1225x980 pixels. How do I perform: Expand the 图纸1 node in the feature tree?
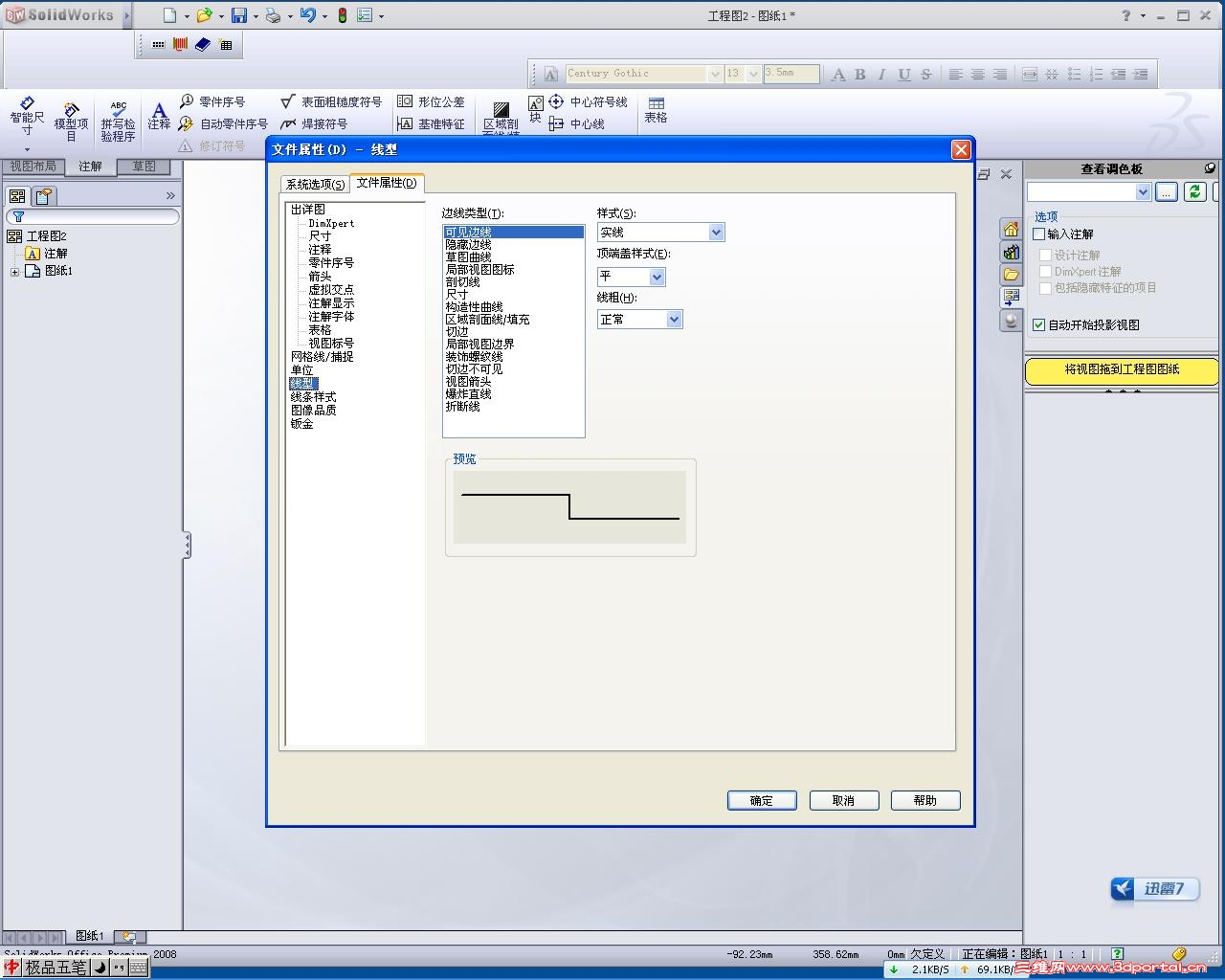(14, 272)
